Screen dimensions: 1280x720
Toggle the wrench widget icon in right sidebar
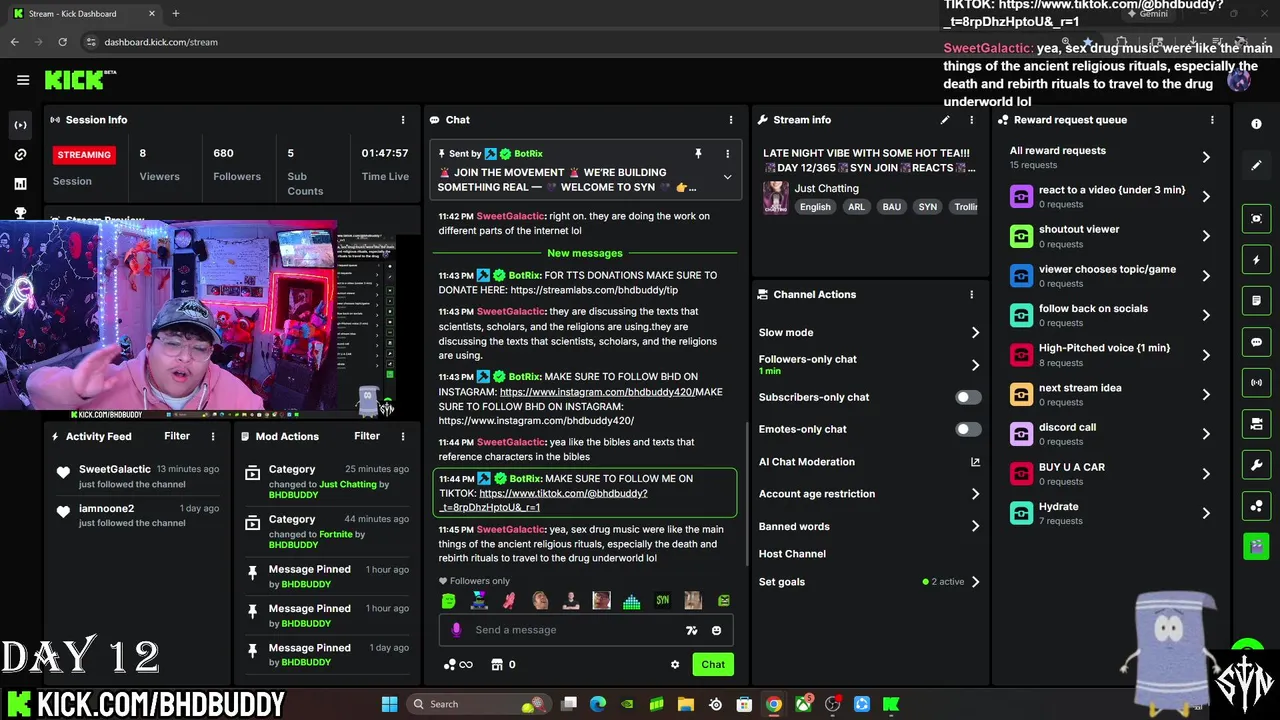tap(1256, 465)
